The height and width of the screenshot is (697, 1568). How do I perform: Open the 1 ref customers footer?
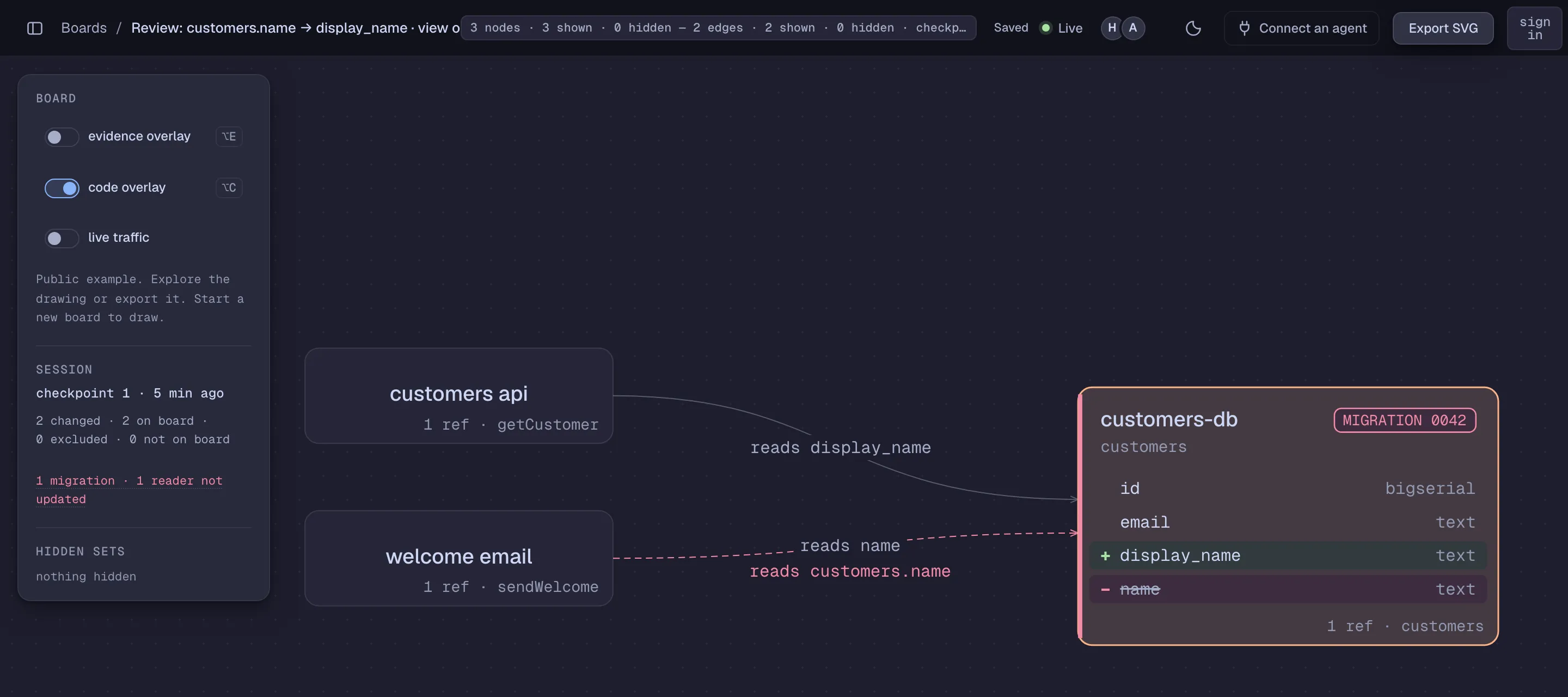coord(1405,626)
